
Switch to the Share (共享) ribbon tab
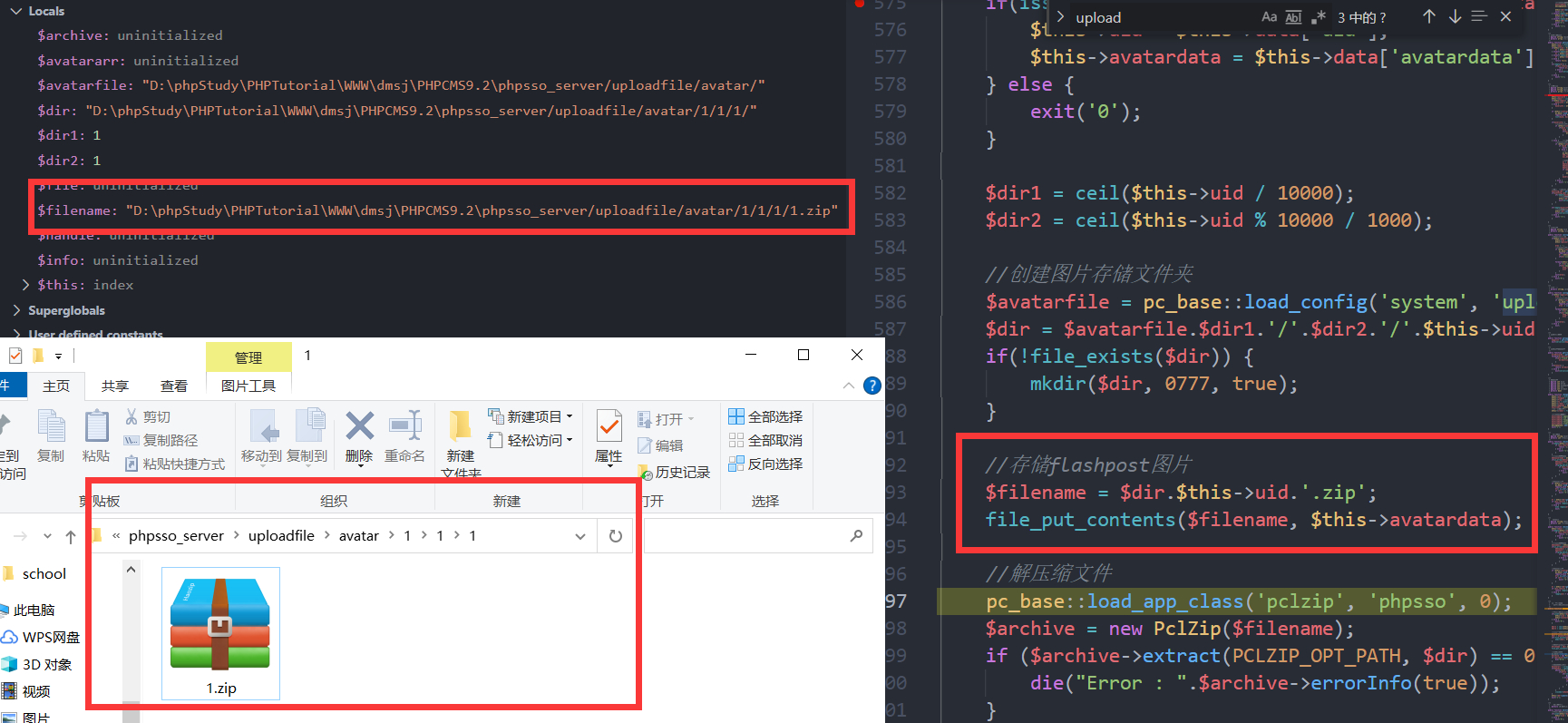[115, 386]
